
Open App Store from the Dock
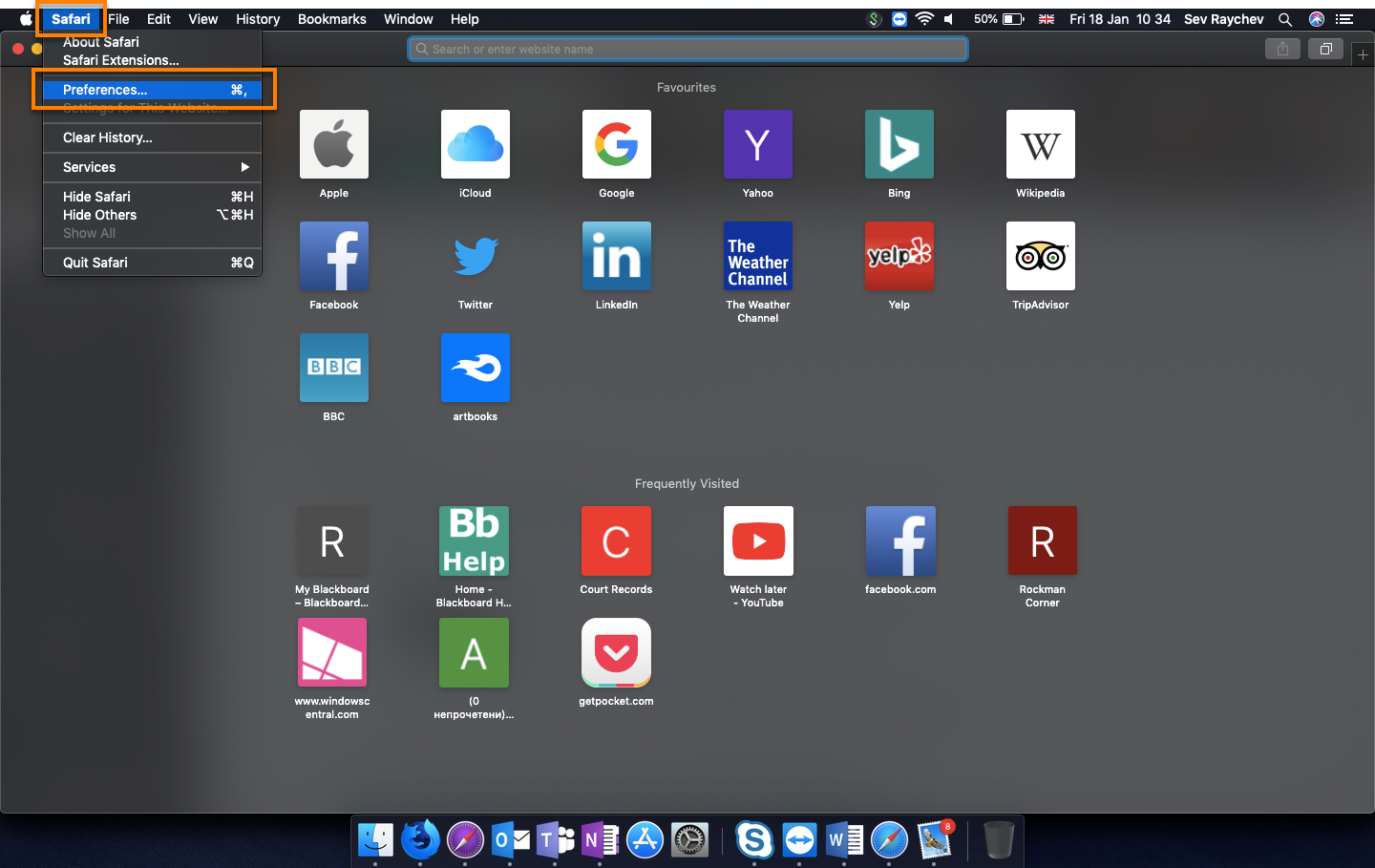pyautogui.click(x=645, y=840)
